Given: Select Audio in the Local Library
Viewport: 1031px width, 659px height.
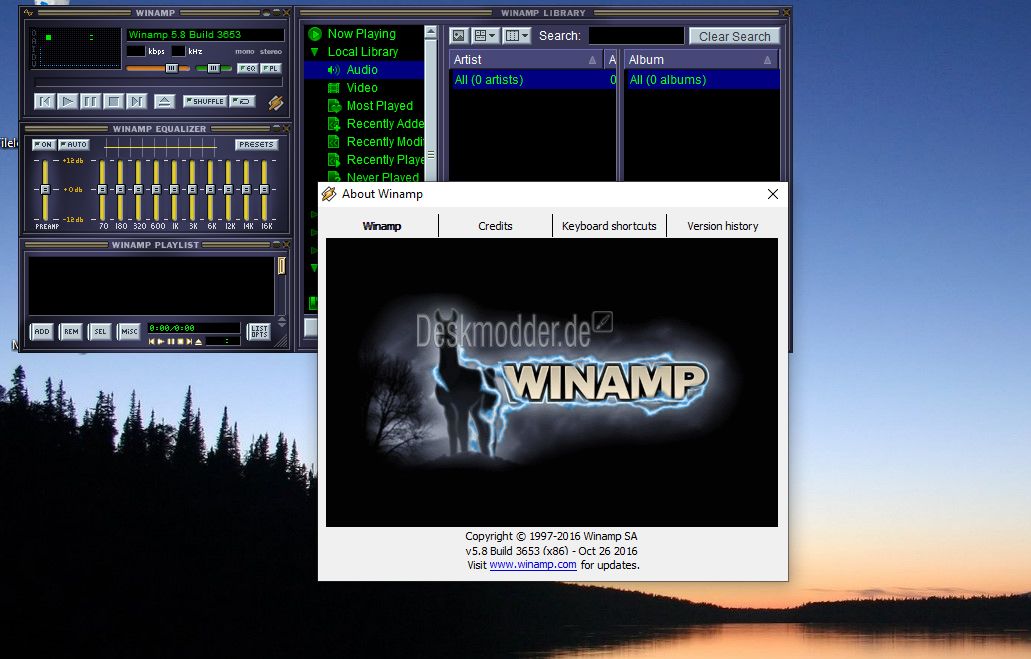Looking at the screenshot, I should (x=362, y=70).
